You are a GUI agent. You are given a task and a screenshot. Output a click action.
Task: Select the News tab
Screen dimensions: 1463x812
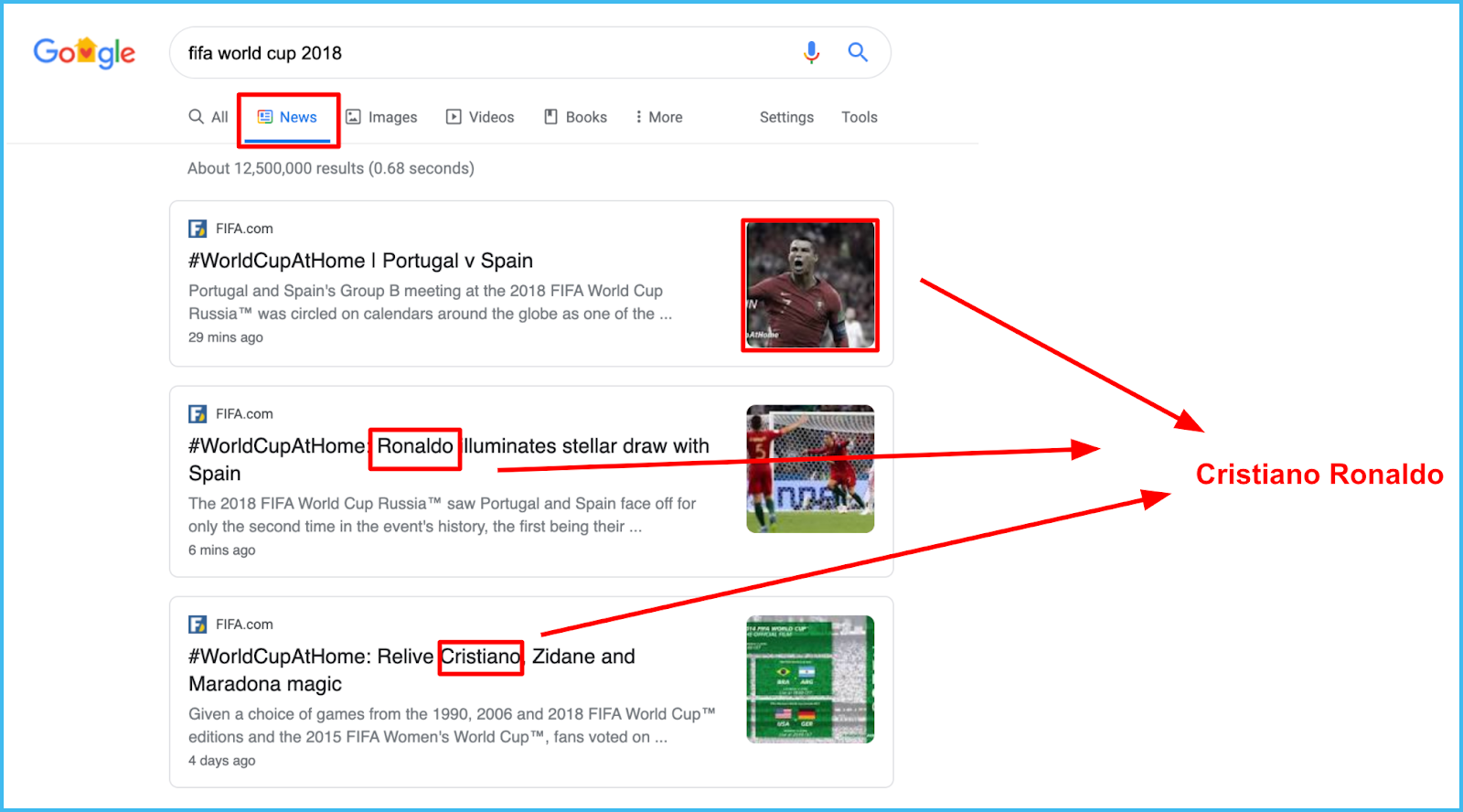(x=287, y=117)
